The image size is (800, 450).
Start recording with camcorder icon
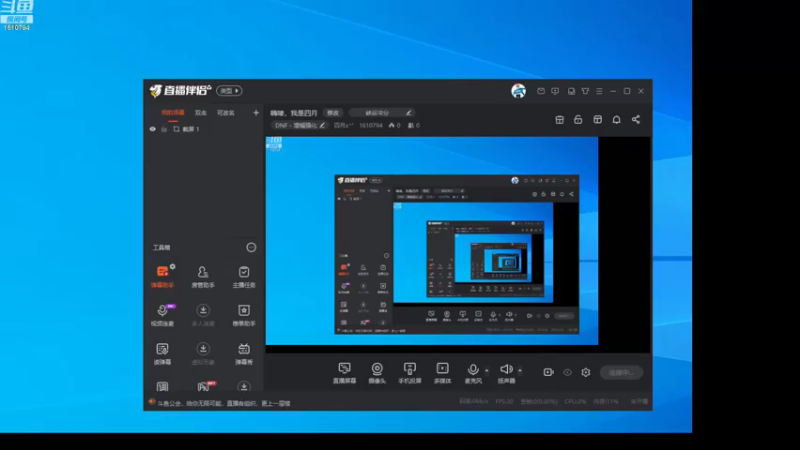click(548, 372)
